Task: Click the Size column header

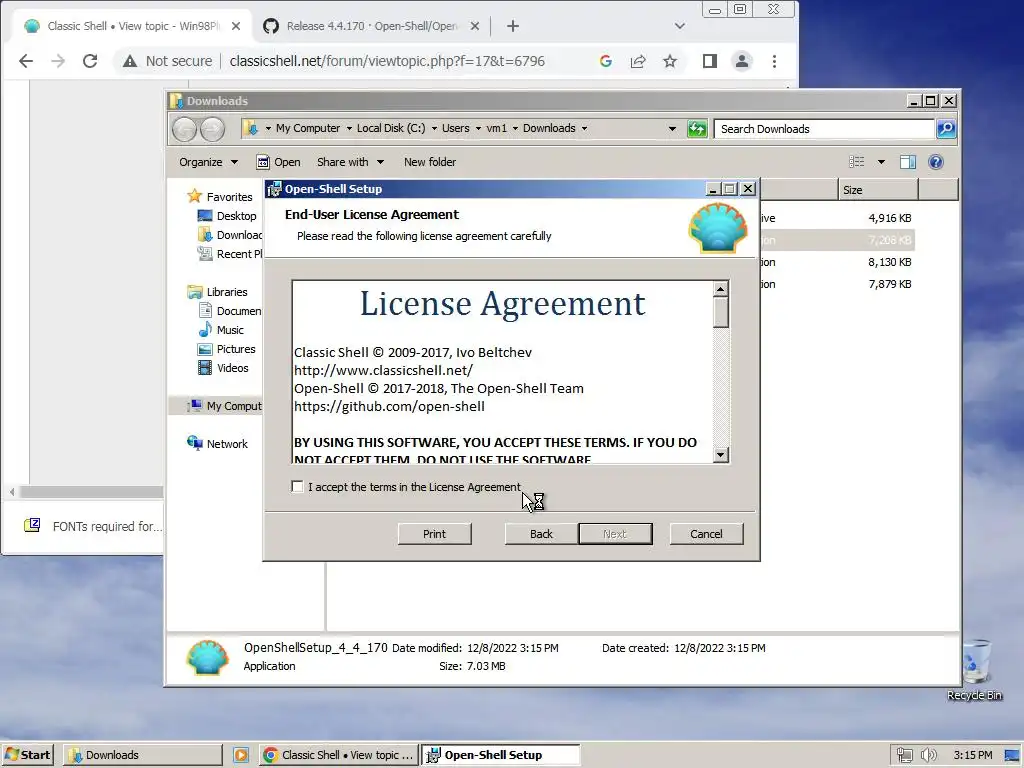Action: coord(878,190)
